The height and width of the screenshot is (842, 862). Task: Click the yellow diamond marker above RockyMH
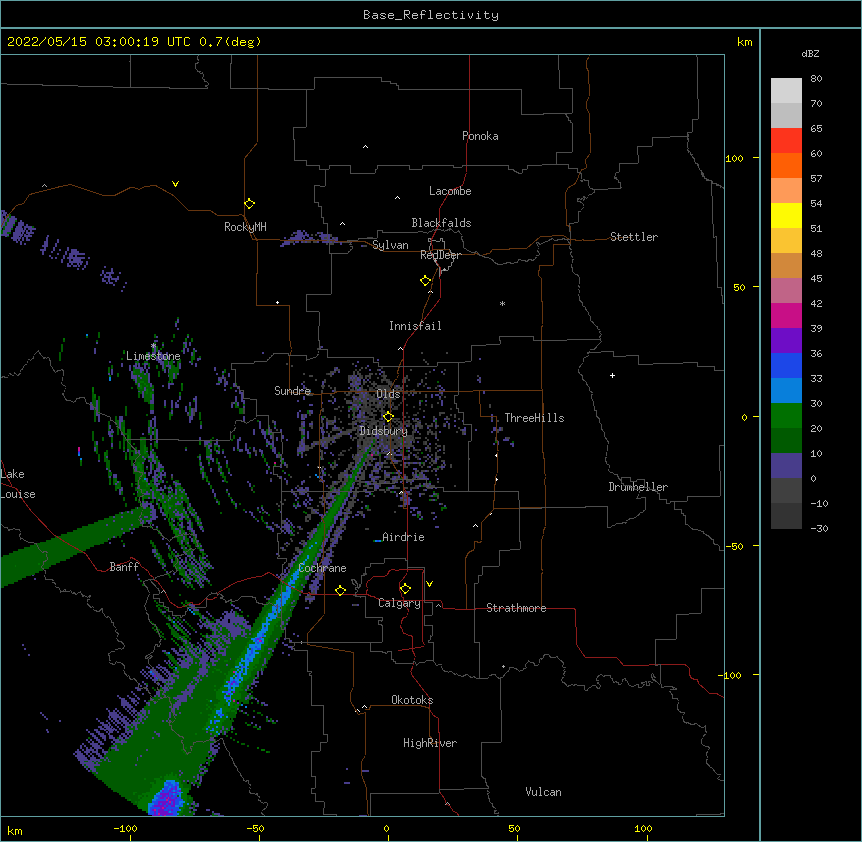pos(250,204)
